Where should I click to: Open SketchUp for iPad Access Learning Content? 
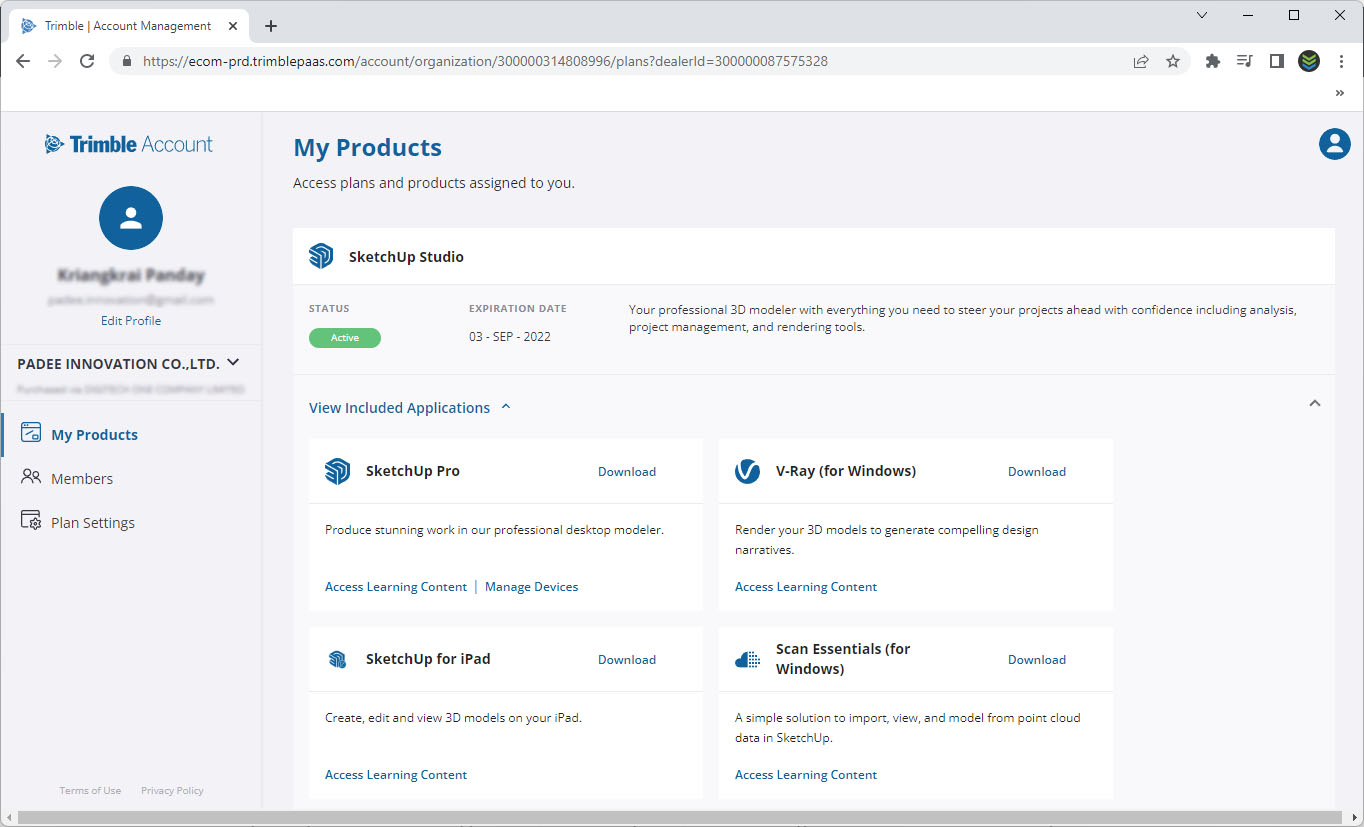[x=396, y=775]
